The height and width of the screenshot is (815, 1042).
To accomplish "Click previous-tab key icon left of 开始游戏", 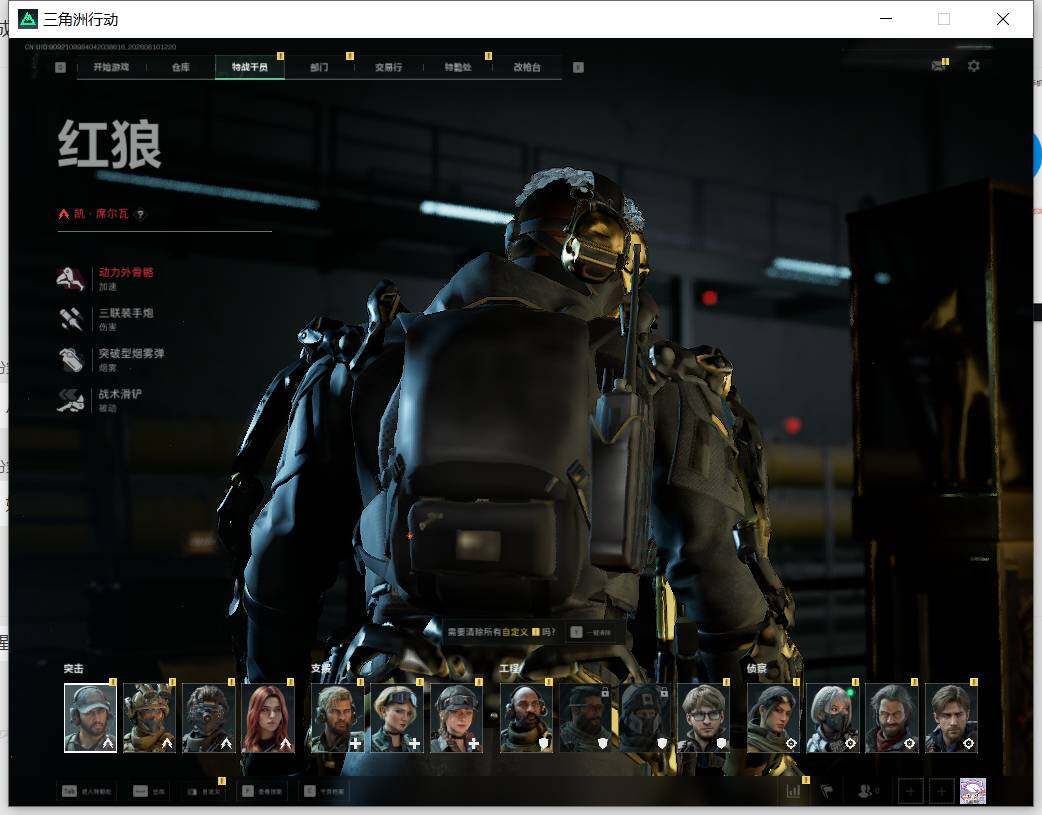I will [60, 67].
